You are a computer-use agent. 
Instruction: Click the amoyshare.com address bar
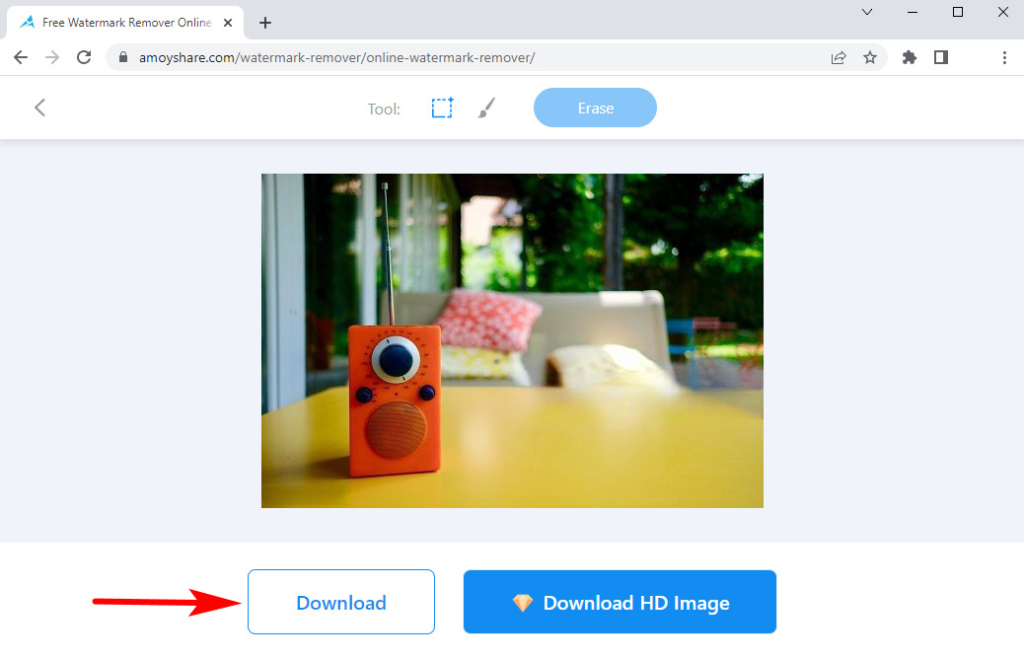point(450,58)
